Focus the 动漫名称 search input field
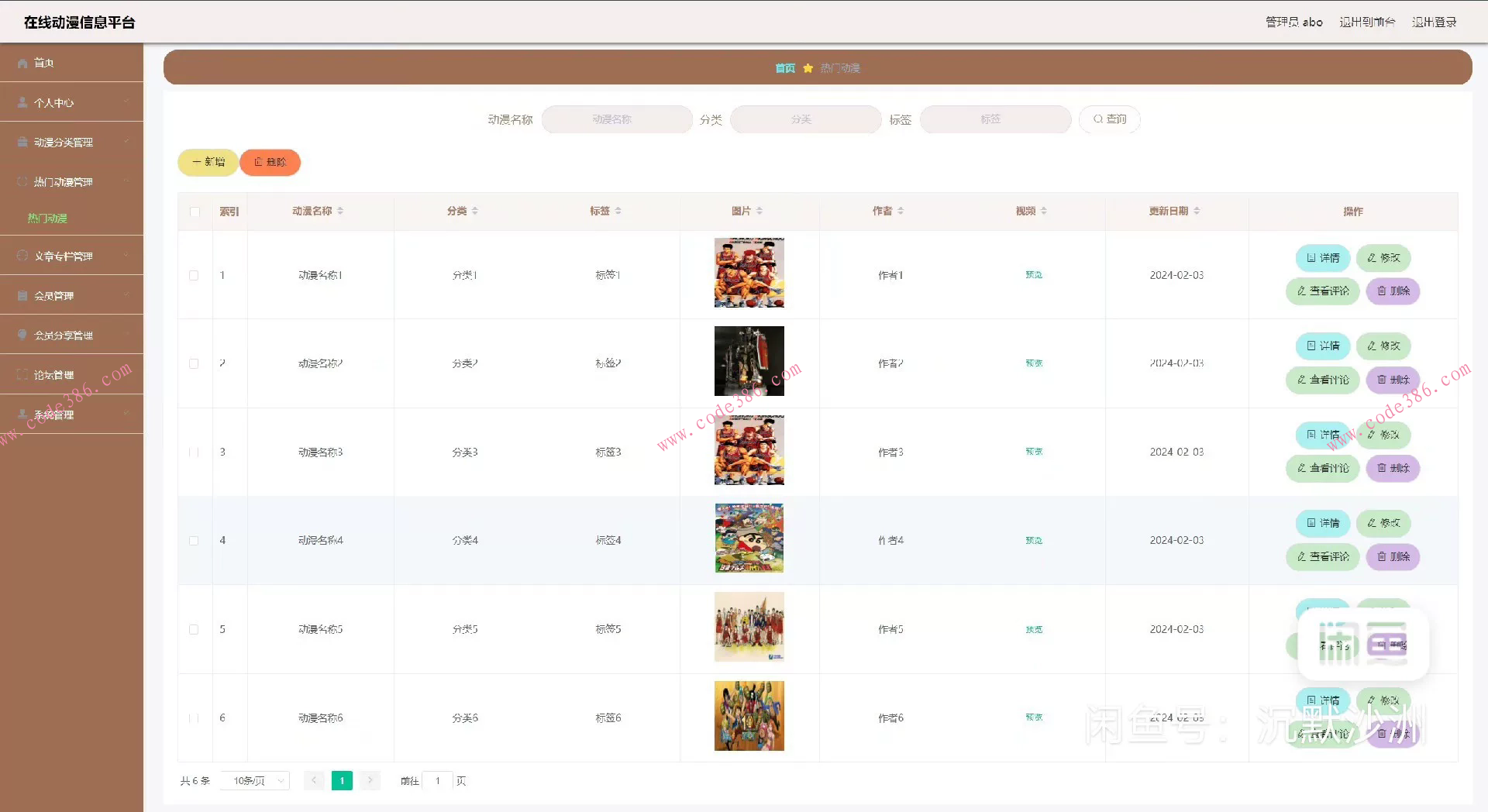The height and width of the screenshot is (812, 1488). tap(617, 119)
